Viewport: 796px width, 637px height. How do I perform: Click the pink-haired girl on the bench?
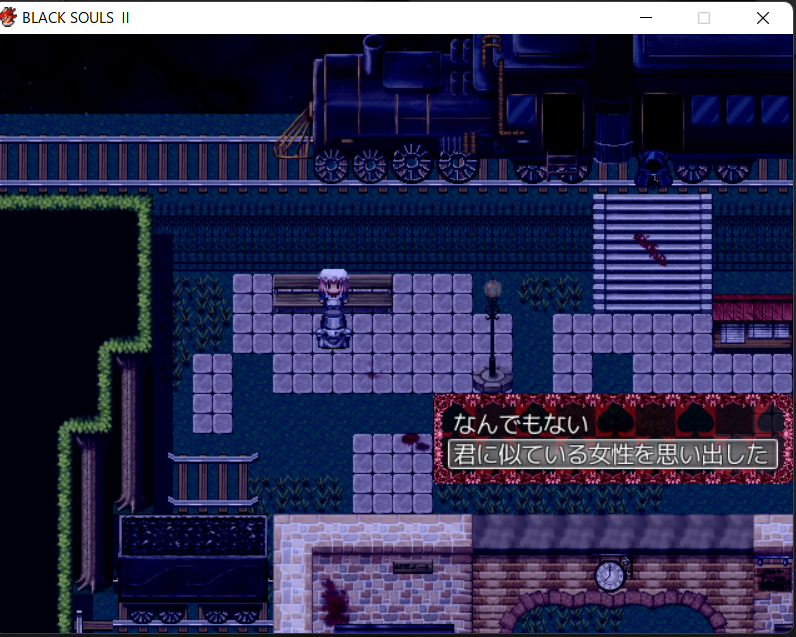coord(333,287)
